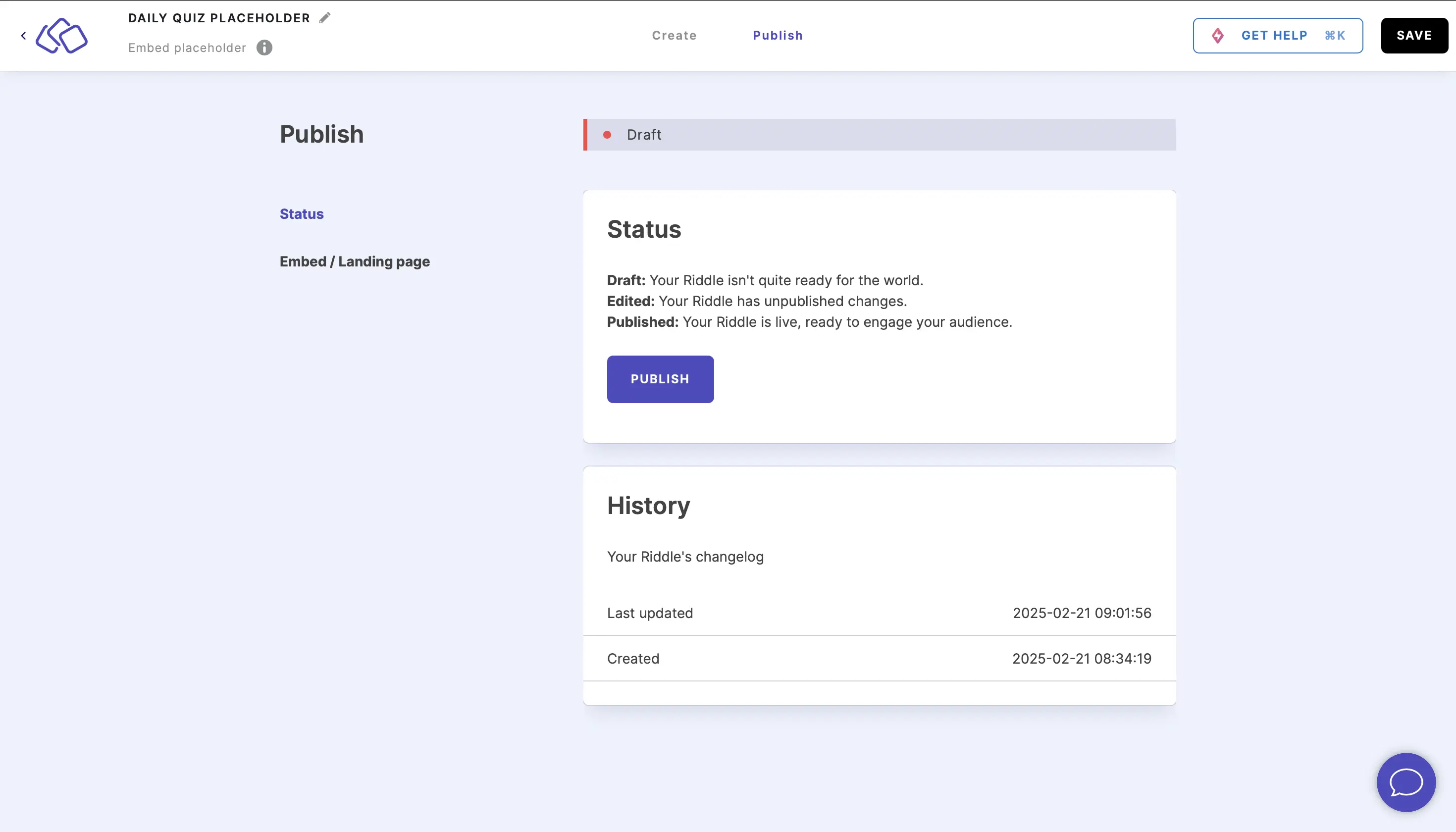Image resolution: width=1456 pixels, height=832 pixels.
Task: Switch to the Publish tab
Action: pyautogui.click(x=778, y=36)
